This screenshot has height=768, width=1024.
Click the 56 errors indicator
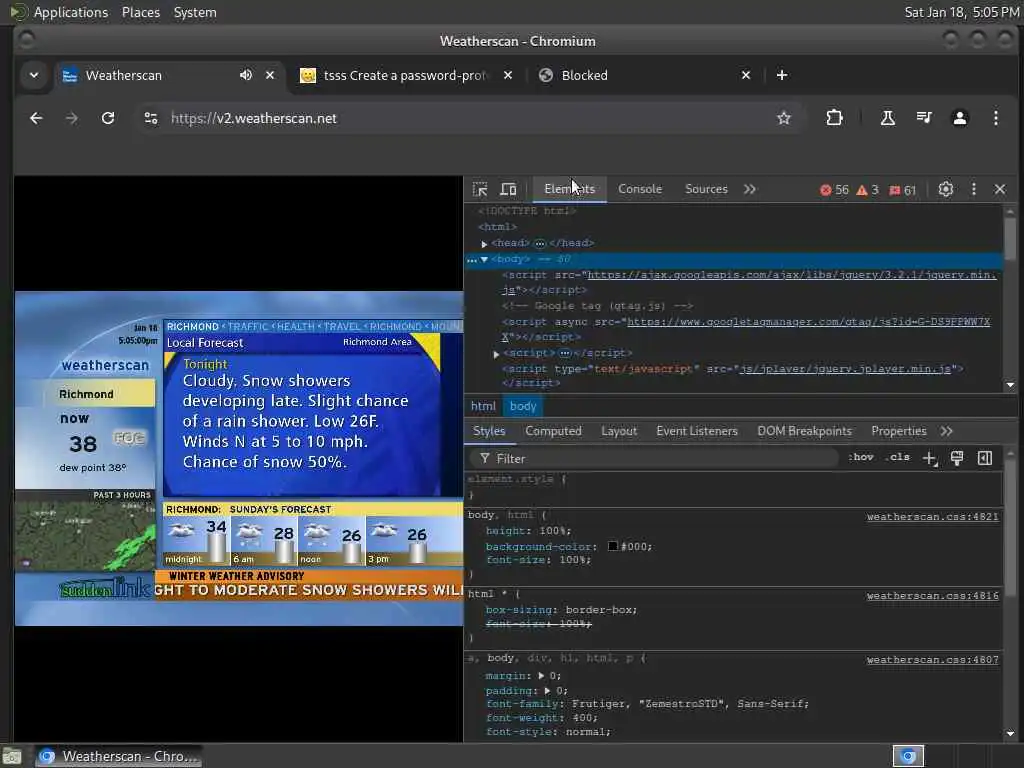[x=835, y=190]
